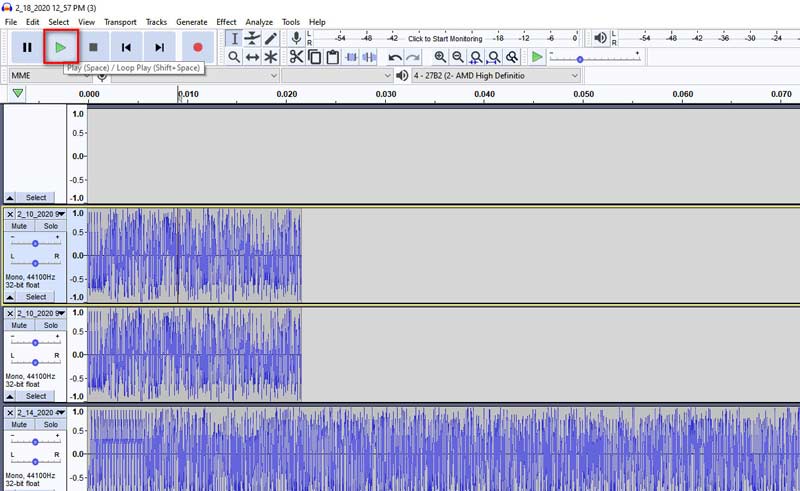Click the Select button on the empty top track
Viewport: 800px width, 491px height.
pyautogui.click(x=36, y=198)
